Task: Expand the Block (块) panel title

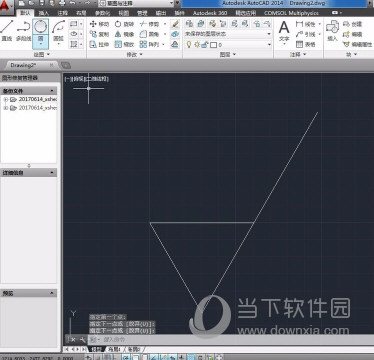Action: coord(351,54)
